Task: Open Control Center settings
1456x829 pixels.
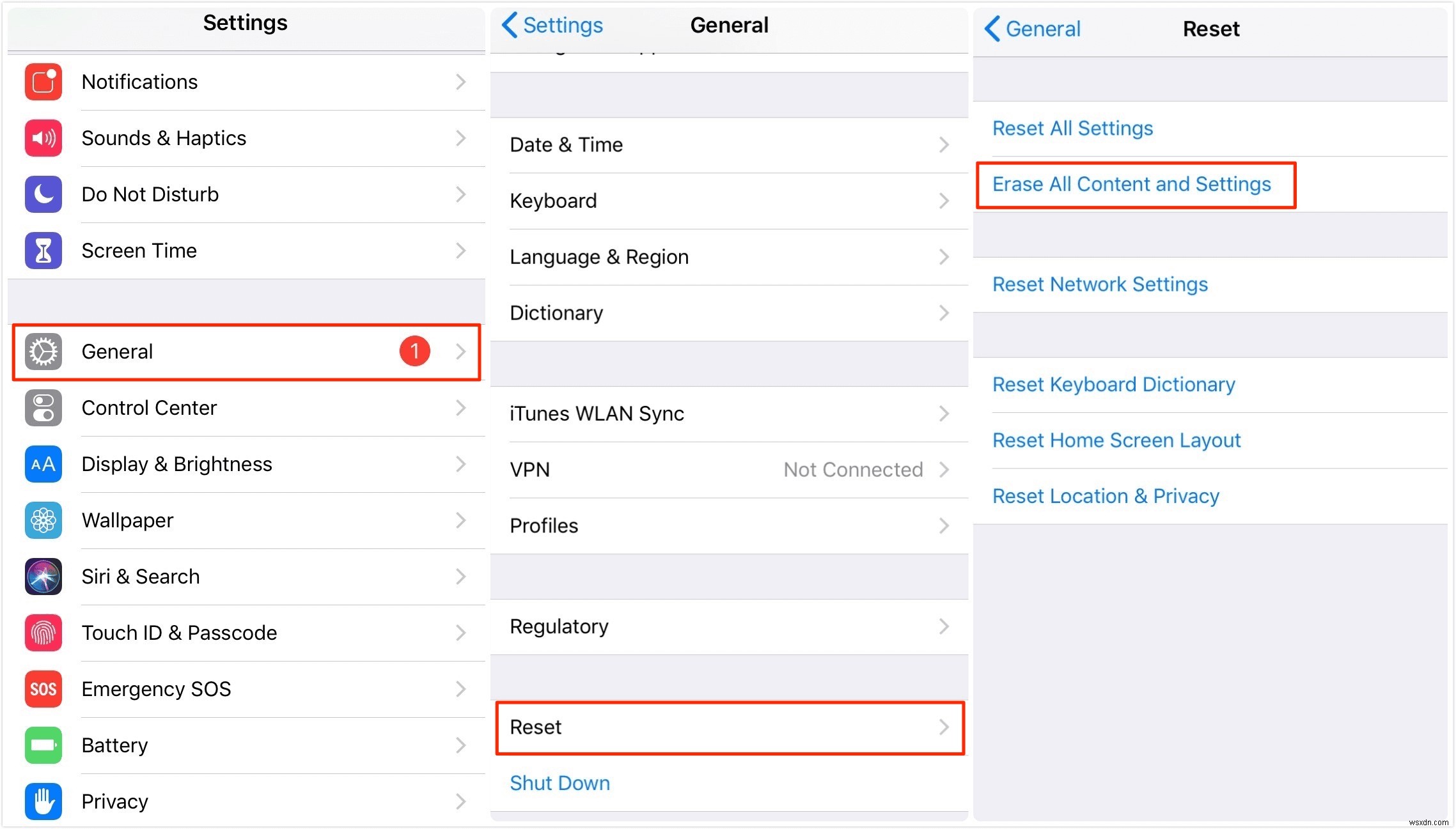Action: click(x=245, y=408)
